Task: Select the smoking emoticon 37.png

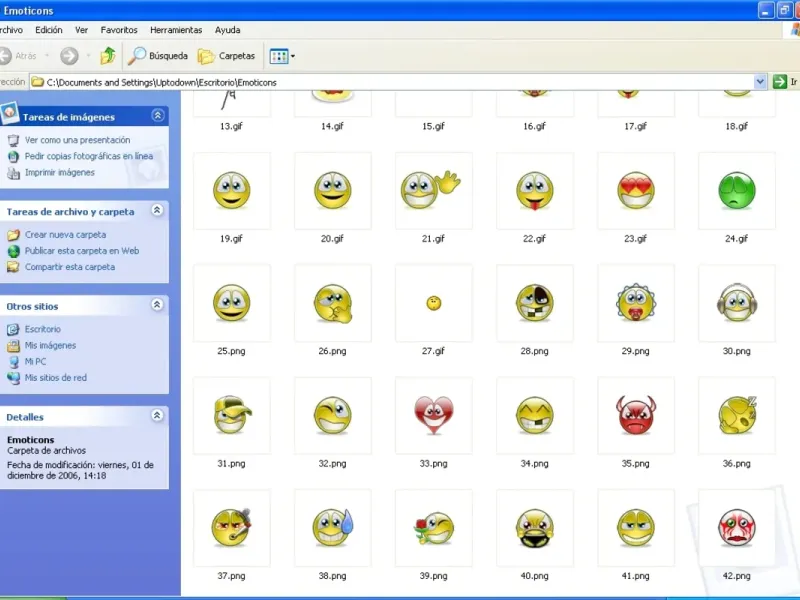Action: tap(232, 528)
